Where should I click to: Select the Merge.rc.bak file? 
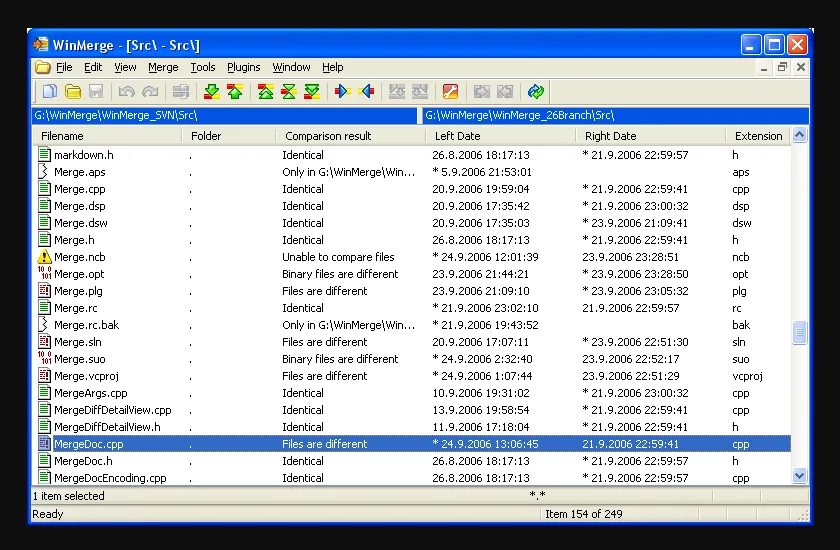[86, 325]
